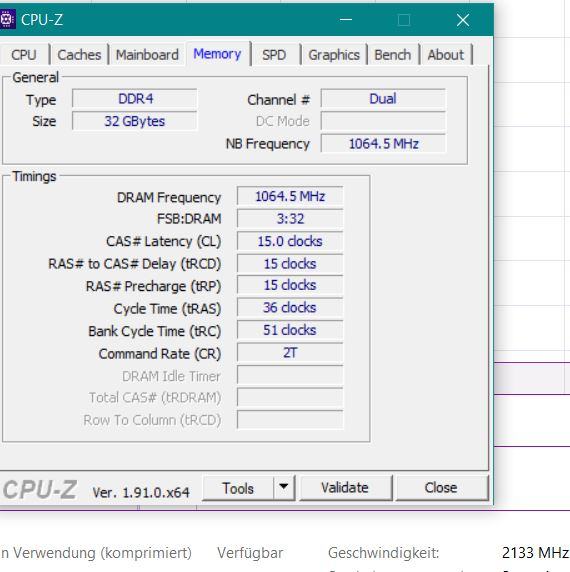Click the Validate button

pos(345,488)
